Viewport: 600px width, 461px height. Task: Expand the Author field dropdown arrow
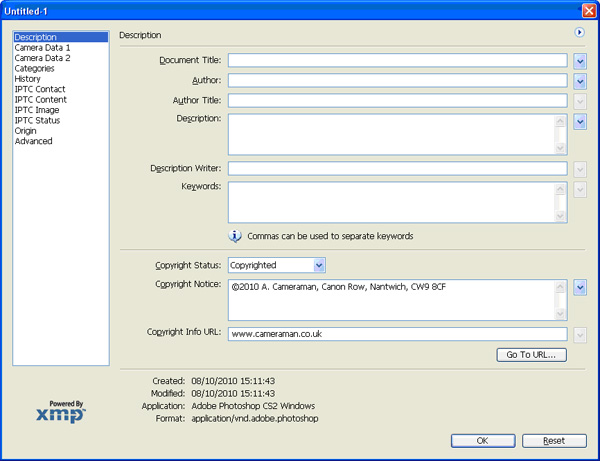point(580,81)
